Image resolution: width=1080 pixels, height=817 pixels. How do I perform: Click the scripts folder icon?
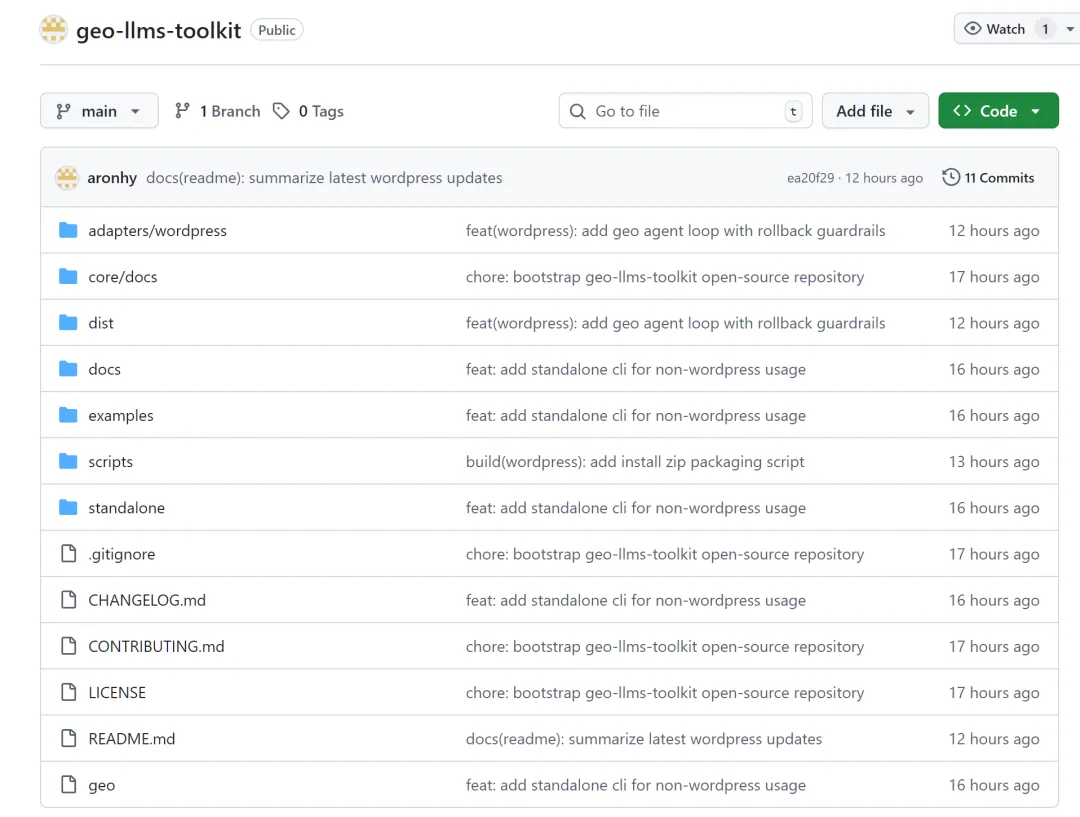[68, 462]
